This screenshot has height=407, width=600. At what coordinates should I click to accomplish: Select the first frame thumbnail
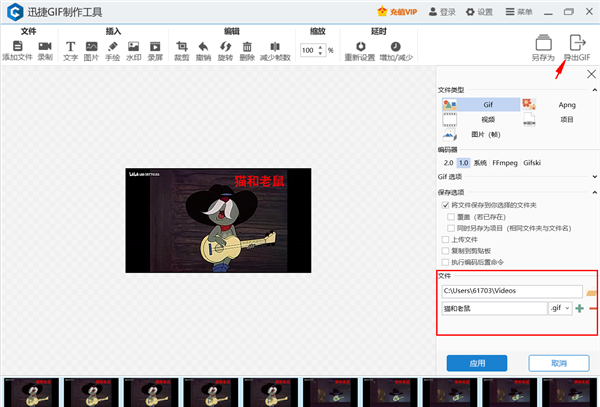pos(32,392)
